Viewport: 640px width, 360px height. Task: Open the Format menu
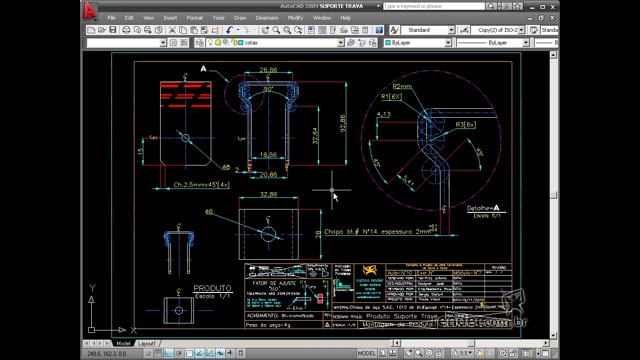point(195,18)
